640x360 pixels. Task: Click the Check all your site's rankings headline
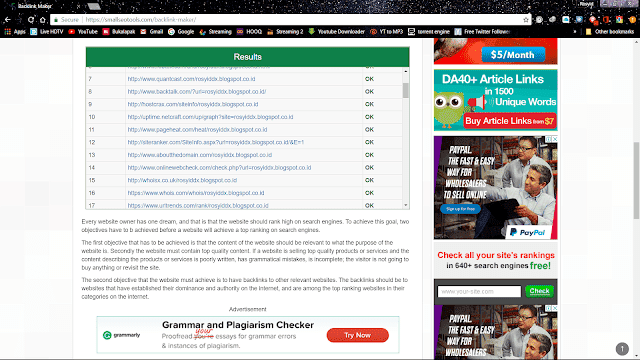click(x=496, y=255)
